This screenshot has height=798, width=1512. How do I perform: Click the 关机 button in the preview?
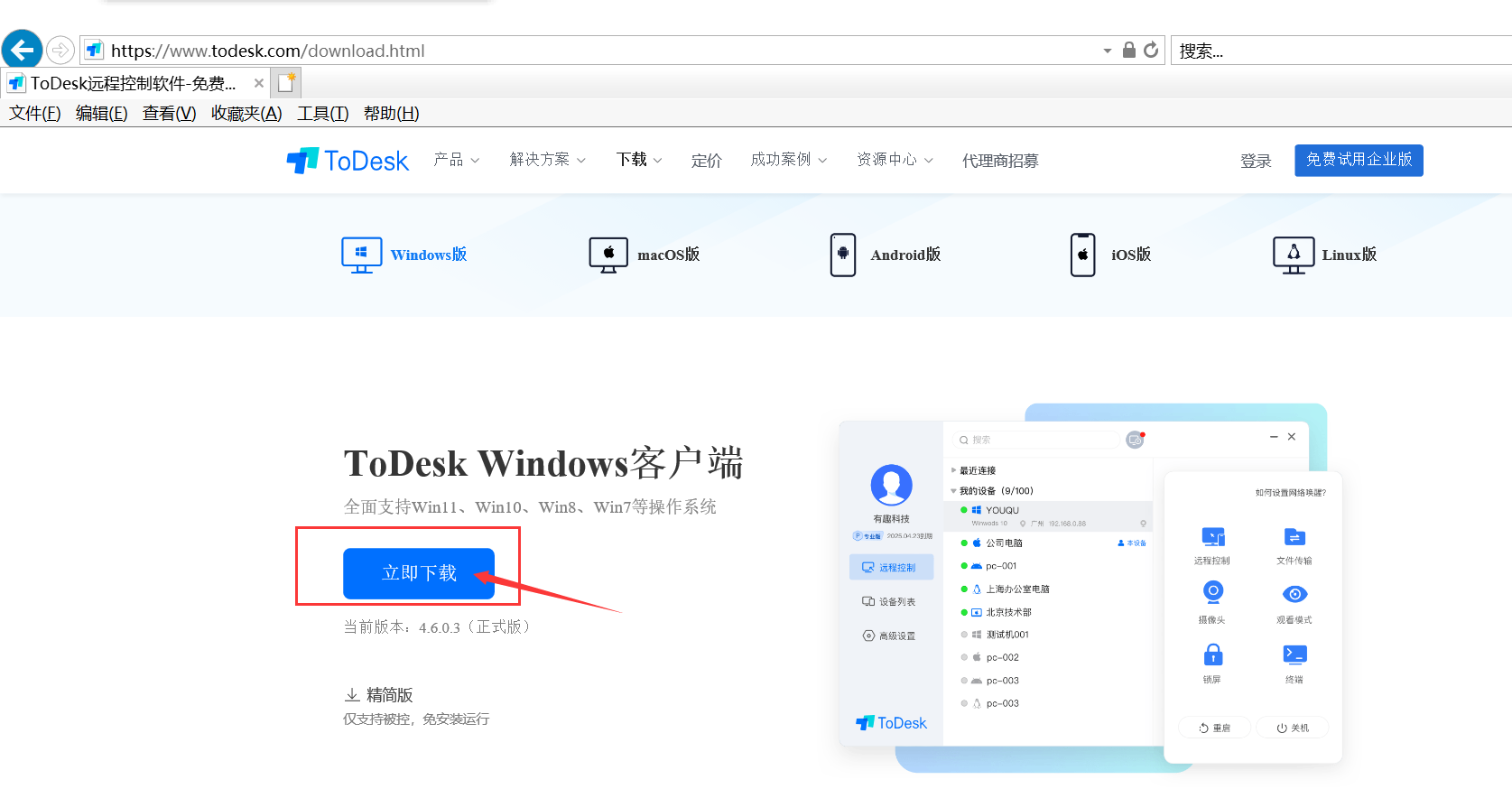1292,728
